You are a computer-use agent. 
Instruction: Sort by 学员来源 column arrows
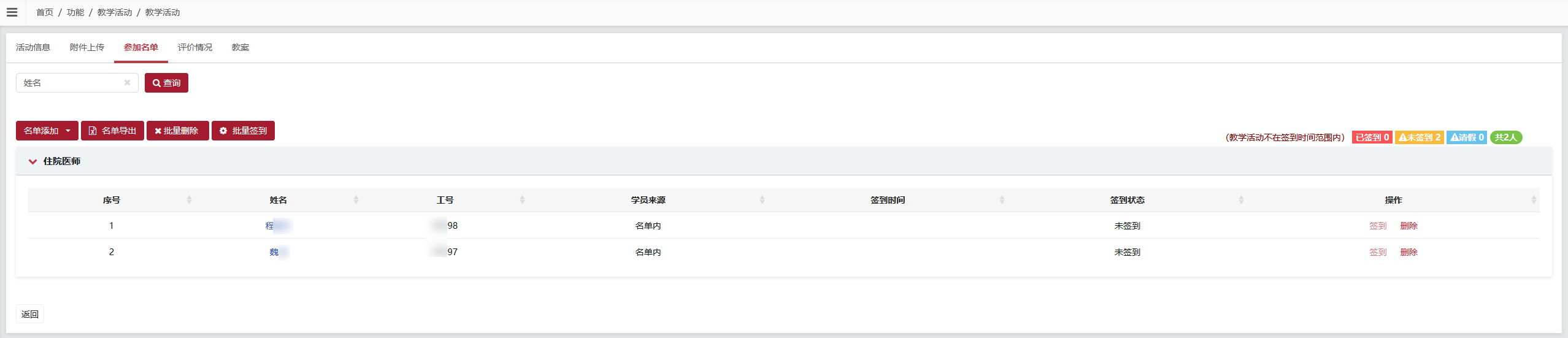pyautogui.click(x=762, y=200)
